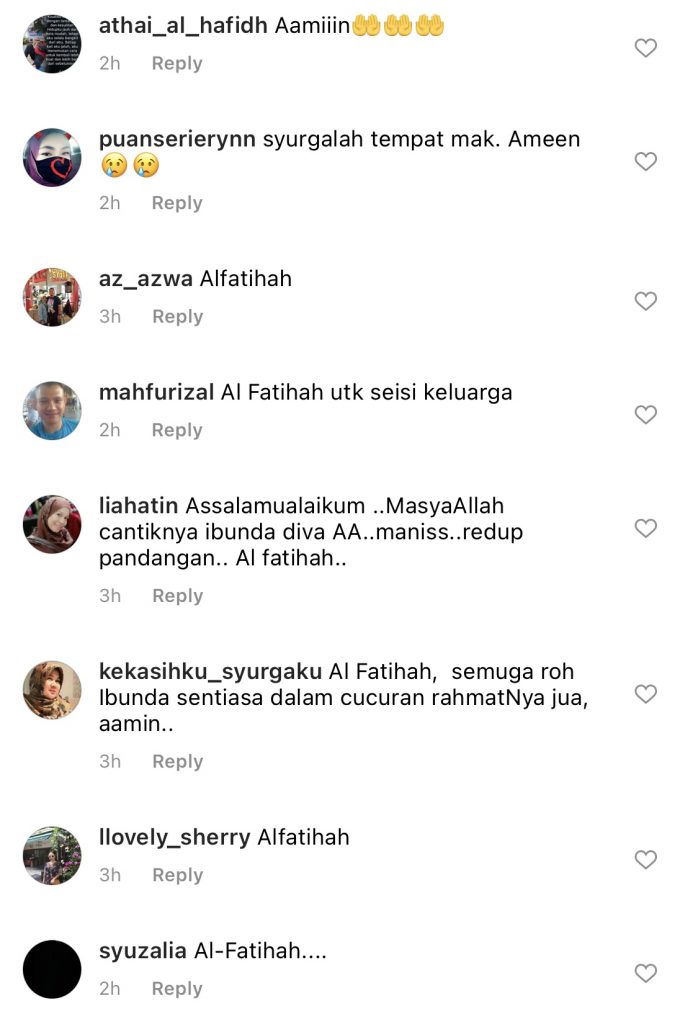Screen dimensions: 698x1024
Task: Reply to puanserierynn's comment
Action: tap(177, 203)
